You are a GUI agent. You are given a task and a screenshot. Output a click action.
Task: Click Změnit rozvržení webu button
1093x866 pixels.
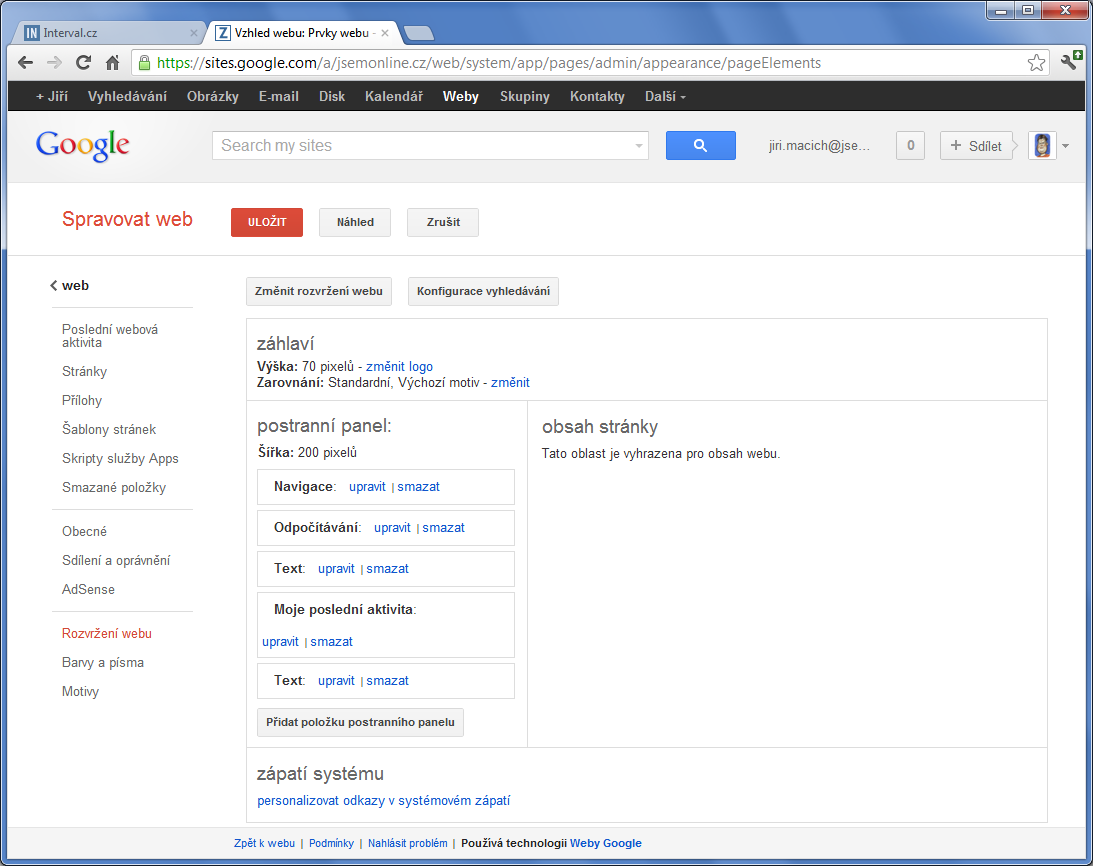(319, 291)
